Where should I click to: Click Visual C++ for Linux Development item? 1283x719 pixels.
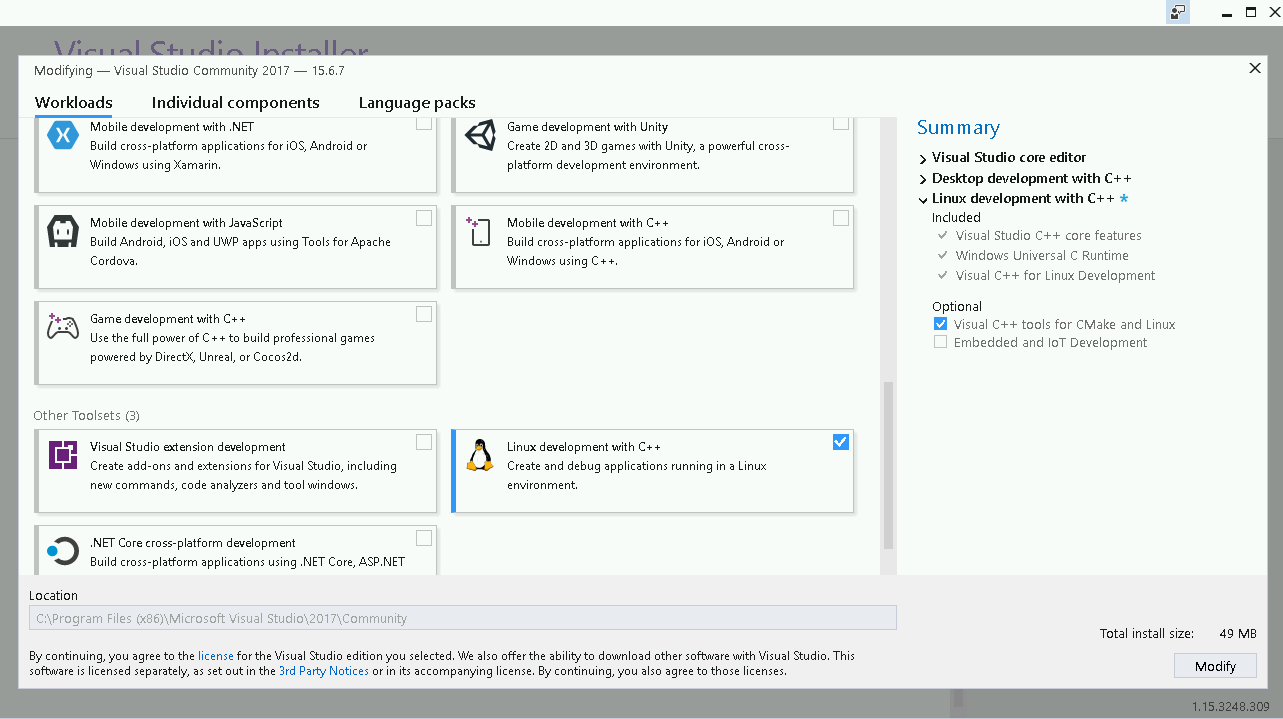(x=1055, y=276)
